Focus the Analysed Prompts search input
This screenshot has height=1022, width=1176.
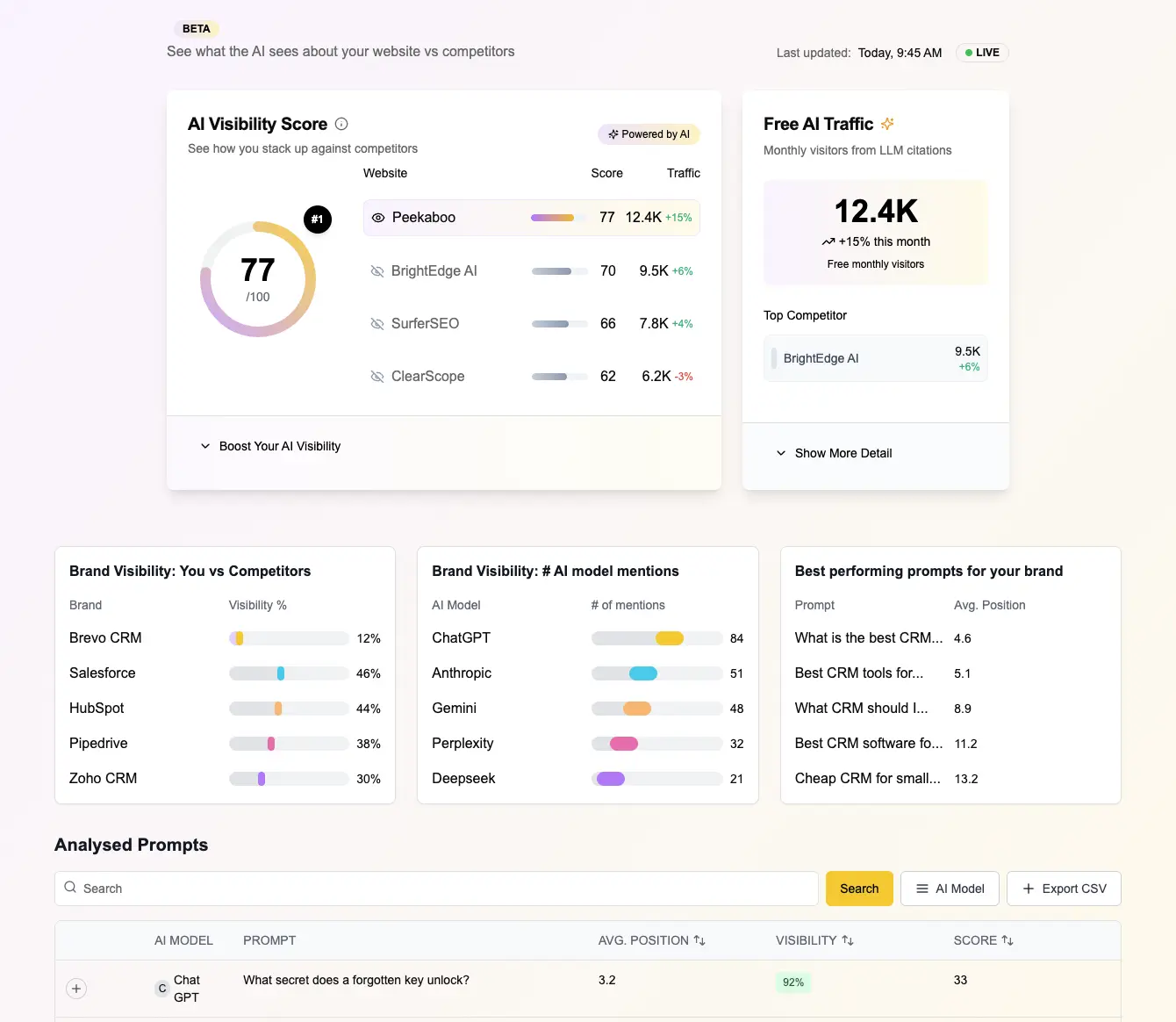[x=436, y=889]
